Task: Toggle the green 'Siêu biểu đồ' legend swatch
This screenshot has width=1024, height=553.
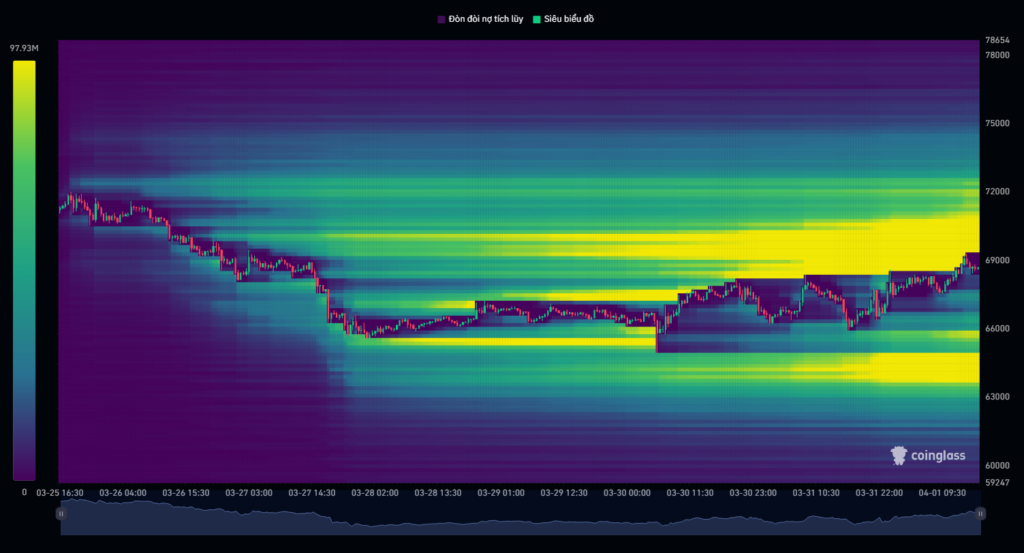Action: pyautogui.click(x=537, y=19)
